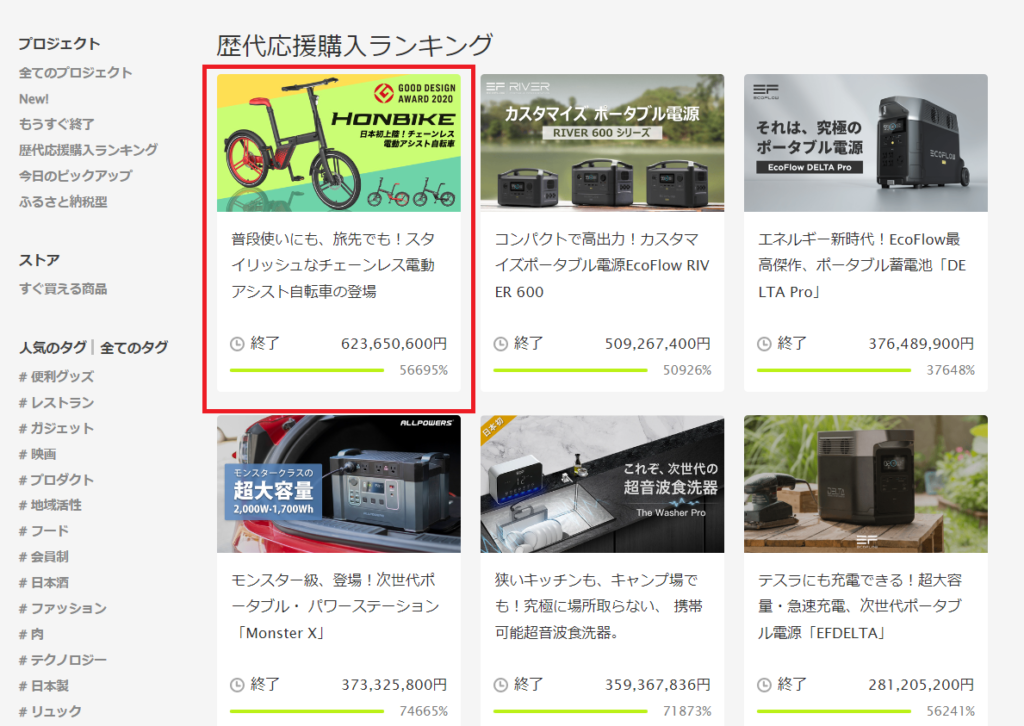Open 今日のピックアップ link
The height and width of the screenshot is (726, 1024).
coord(75,176)
